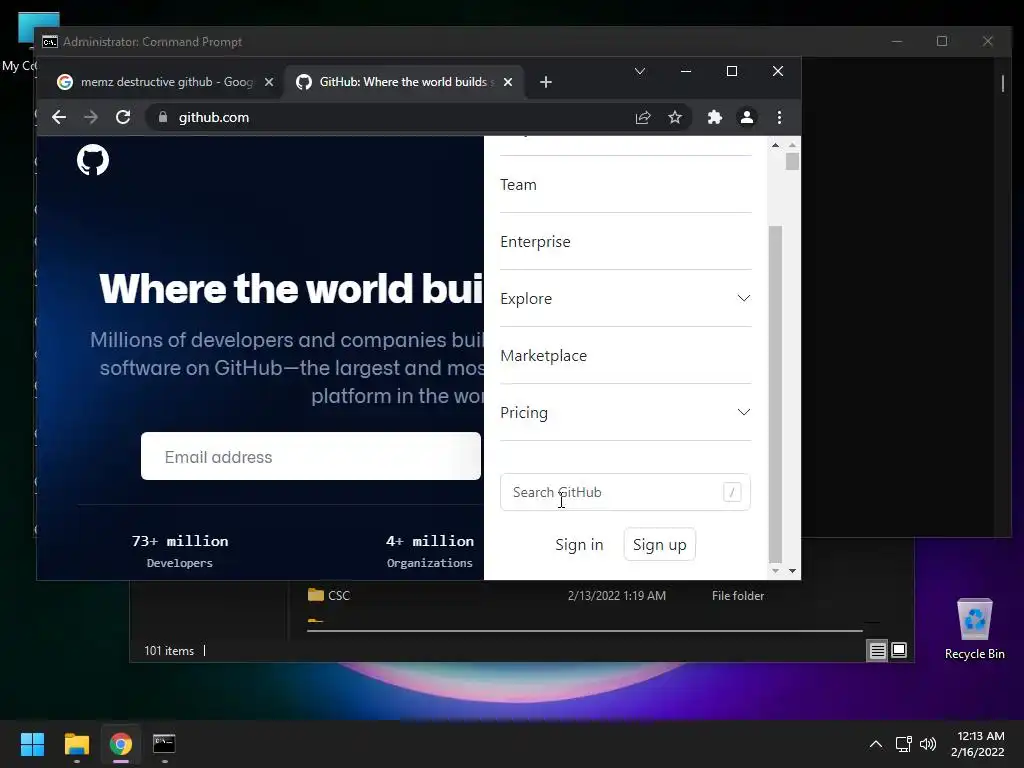Focus the Search GitHub field
Image resolution: width=1024 pixels, height=768 pixels.
coord(625,492)
